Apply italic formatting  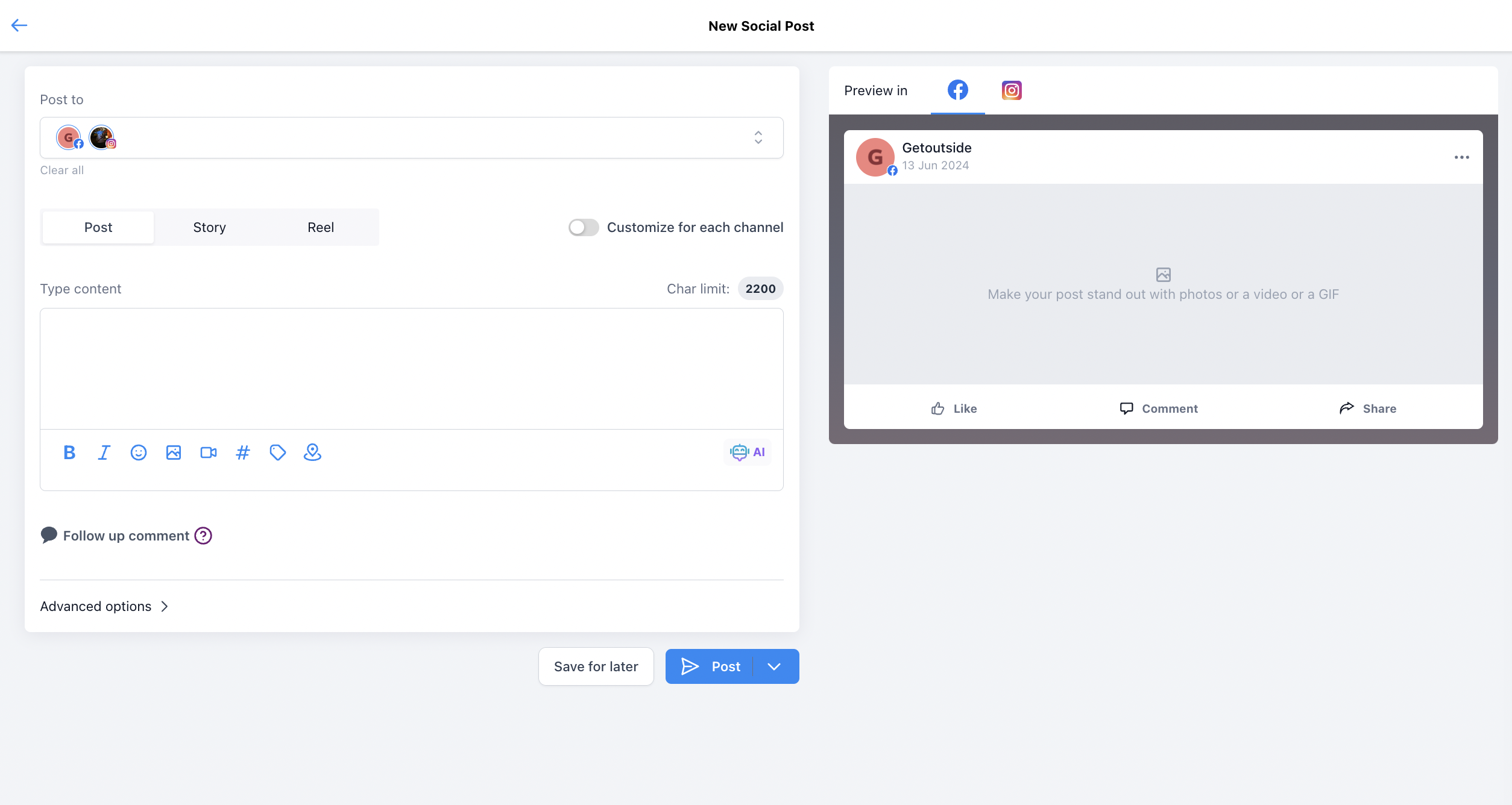[104, 453]
